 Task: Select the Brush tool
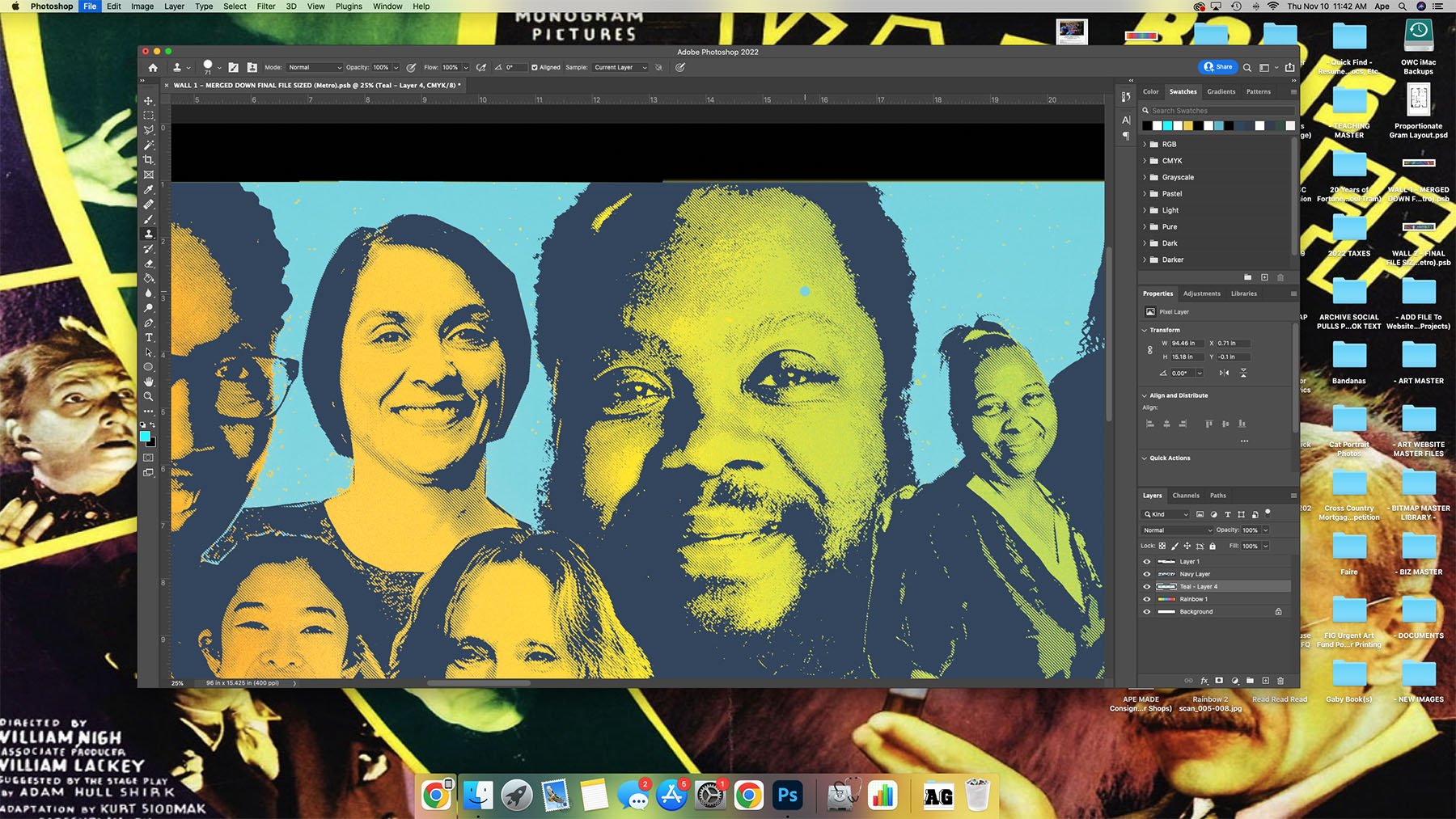(x=148, y=219)
